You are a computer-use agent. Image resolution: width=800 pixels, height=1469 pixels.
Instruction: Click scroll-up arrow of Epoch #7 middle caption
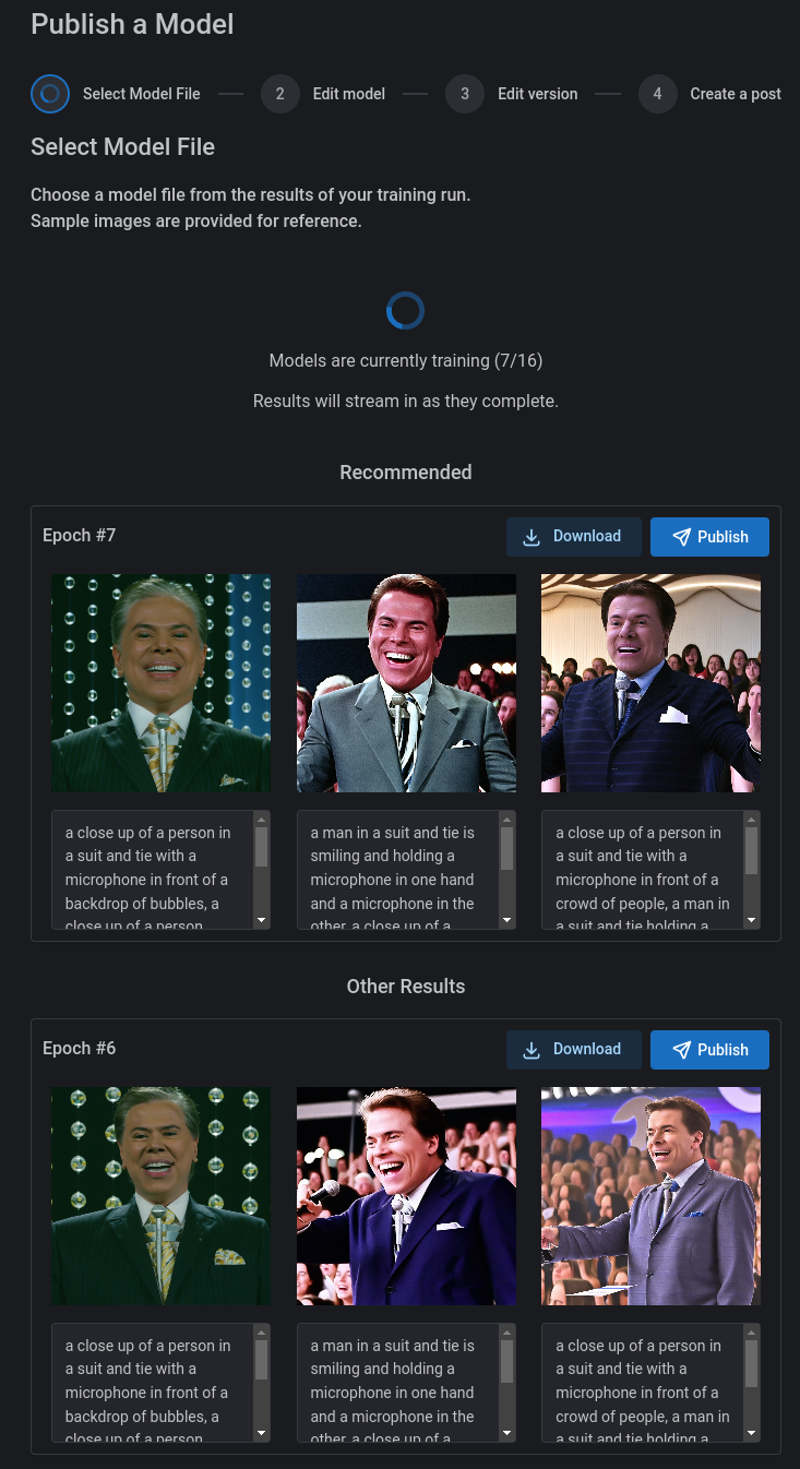[506, 820]
